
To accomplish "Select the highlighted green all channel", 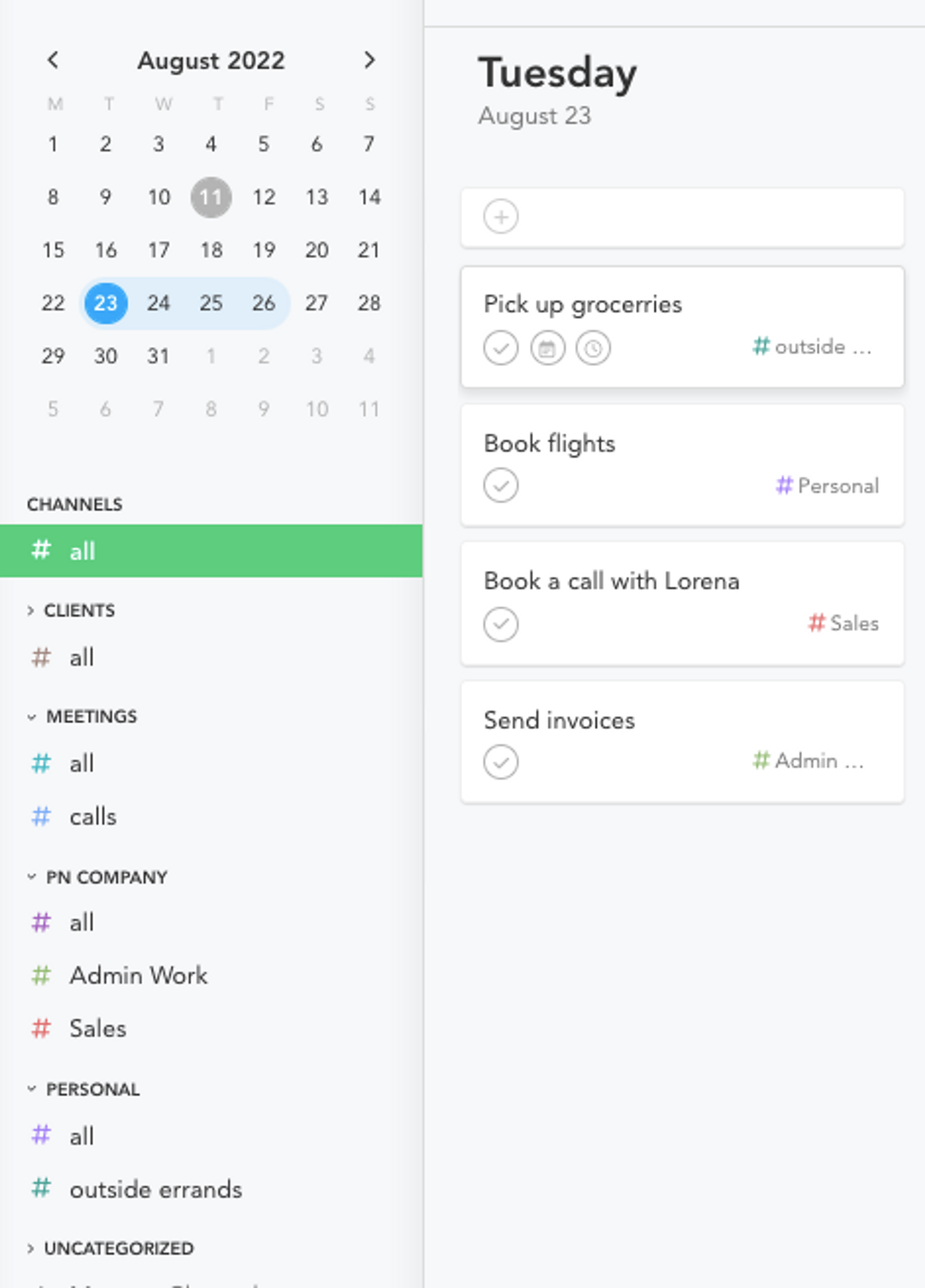I will tap(211, 551).
